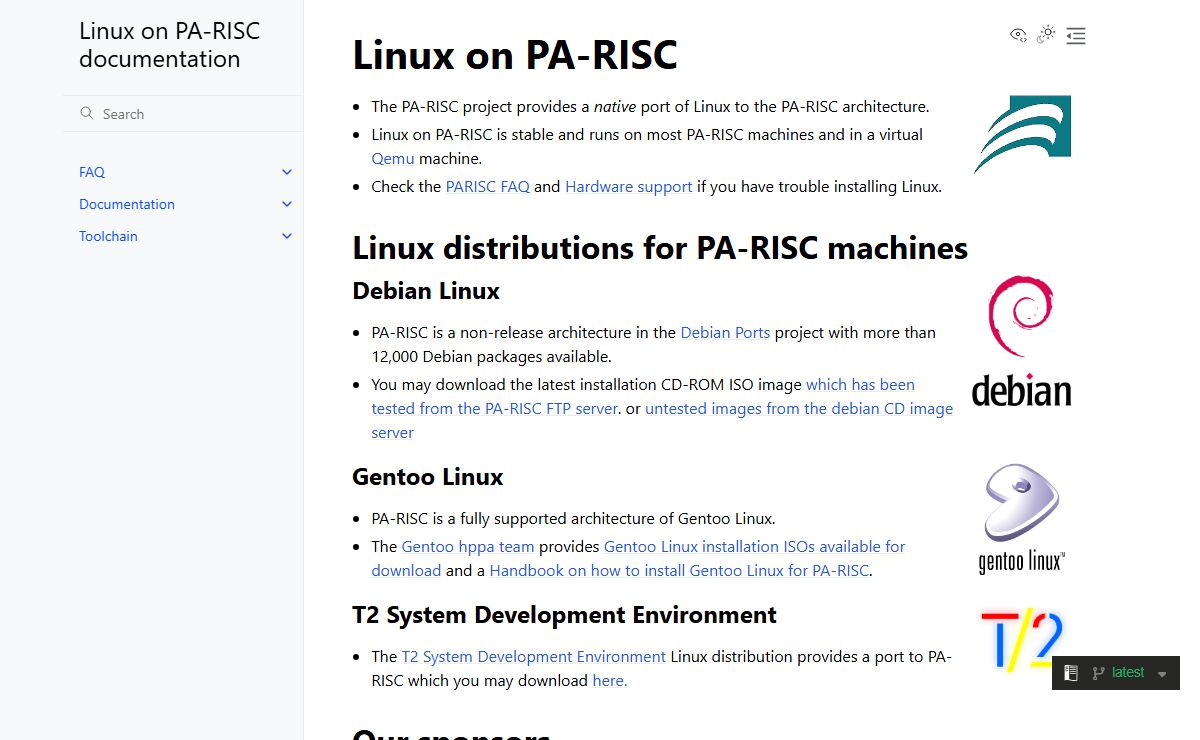Image resolution: width=1200 pixels, height=740 pixels.
Task: Follow the Gentoo hppa team link
Action: (468, 546)
